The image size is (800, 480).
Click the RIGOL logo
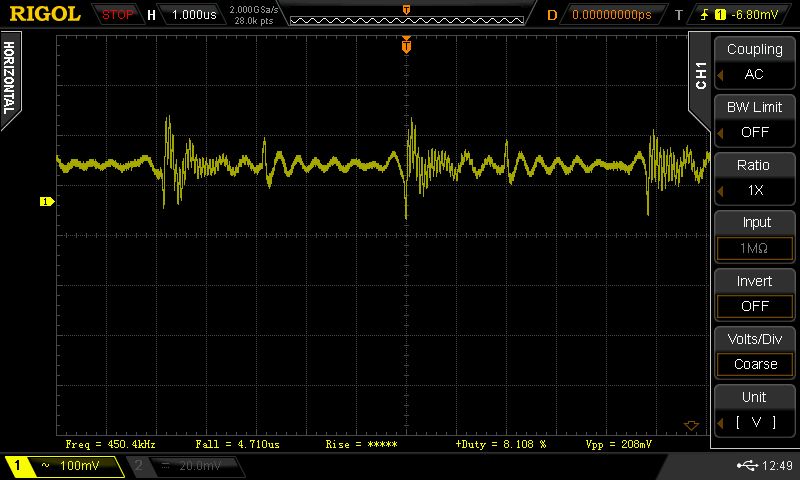pos(45,14)
